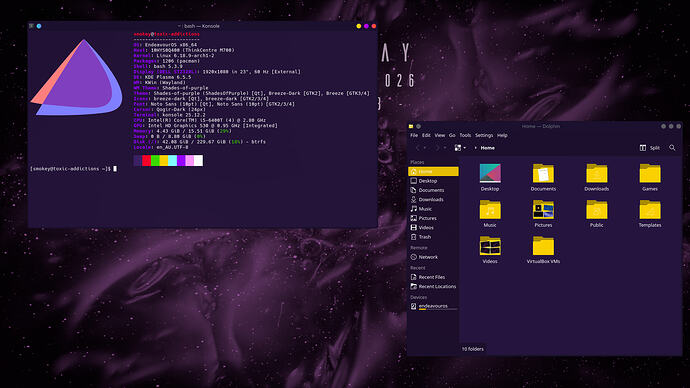The height and width of the screenshot is (388, 690).
Task: Click the view mode icons button in Dolphin toolbar
Action: 458,148
